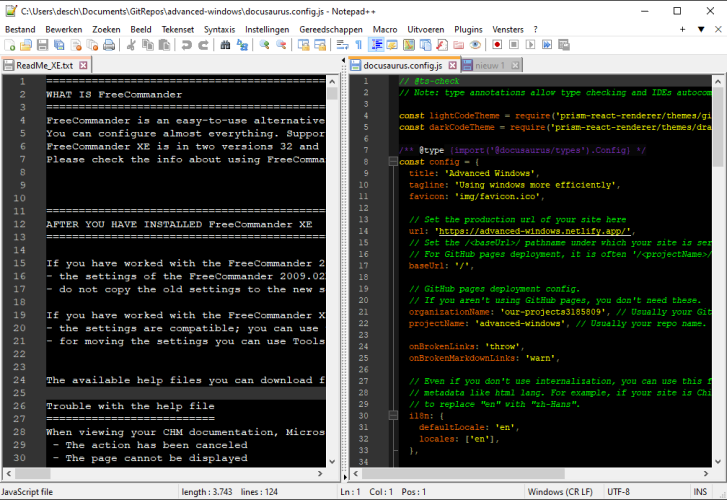The width and height of the screenshot is (727, 500).
Task: Collapse the 'const config' fold at line 8
Action: tap(393, 161)
